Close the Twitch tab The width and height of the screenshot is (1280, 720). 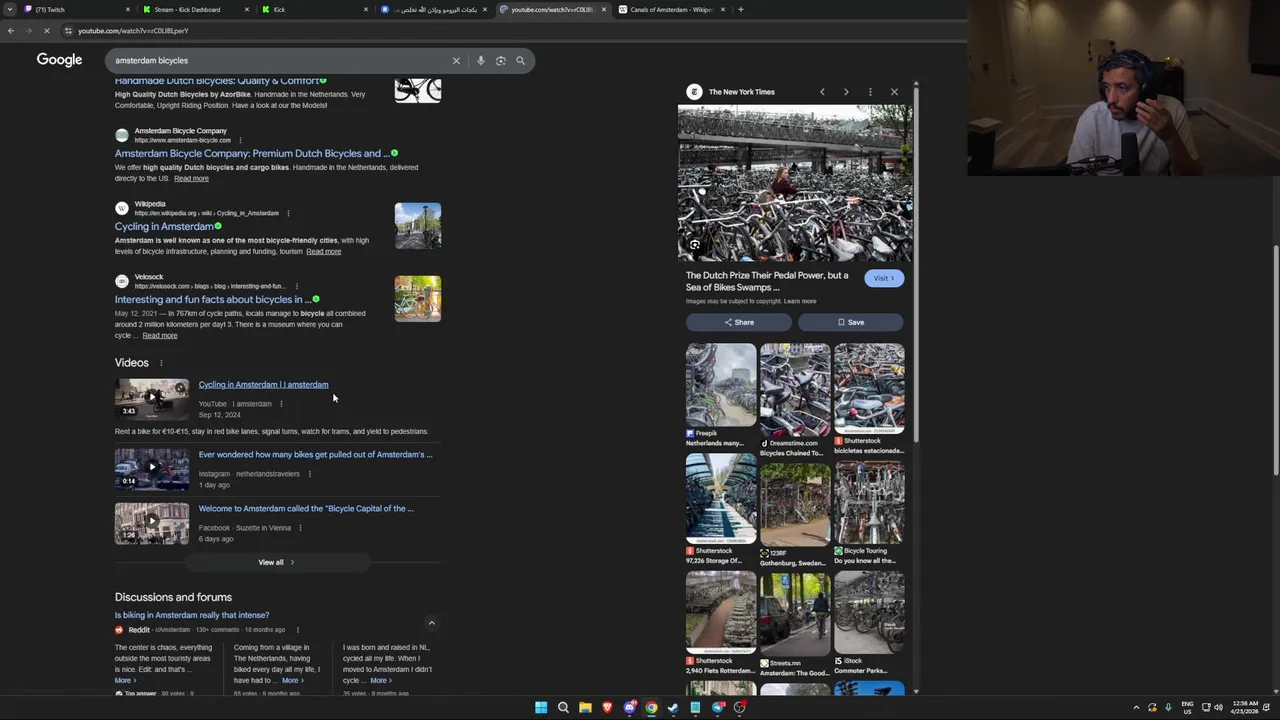pos(128,10)
